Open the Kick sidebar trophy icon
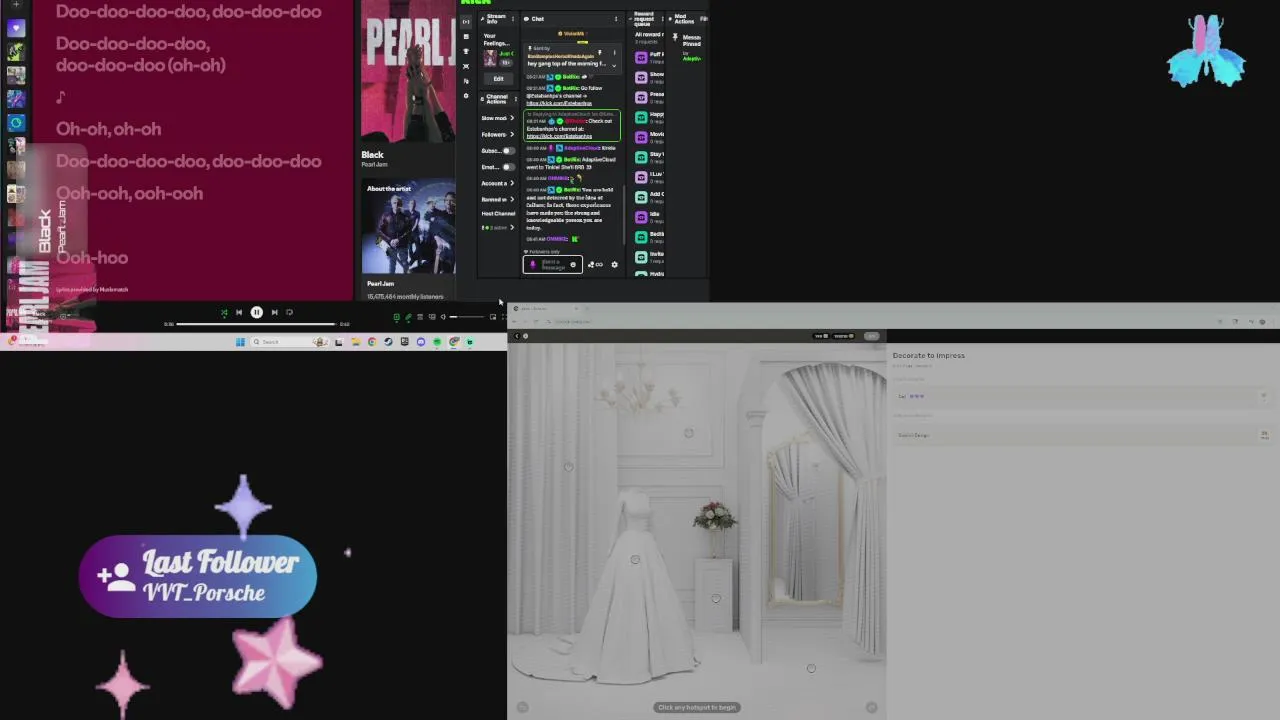Viewport: 1280px width, 720px height. pos(466,52)
